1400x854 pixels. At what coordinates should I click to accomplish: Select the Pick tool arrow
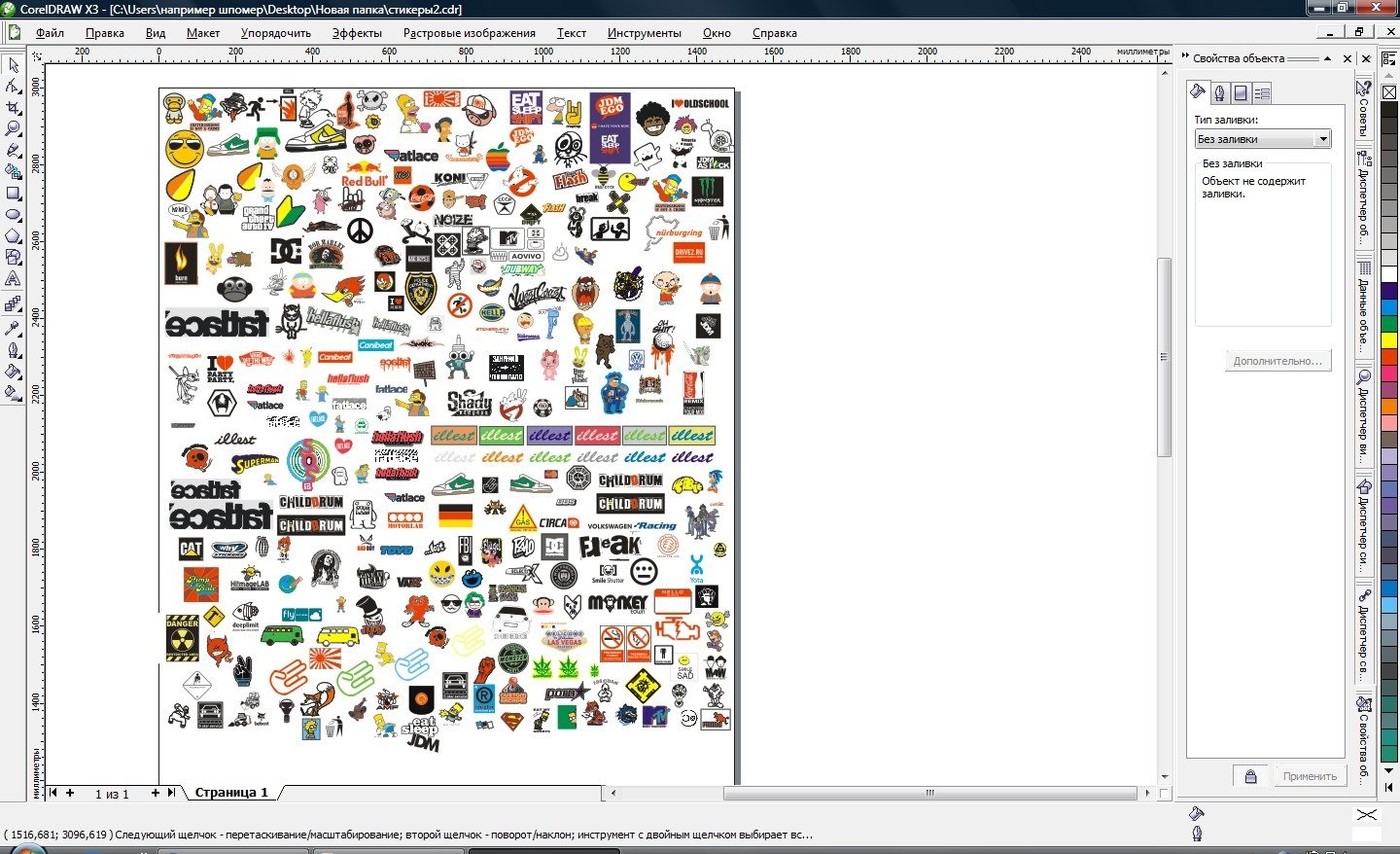14,65
